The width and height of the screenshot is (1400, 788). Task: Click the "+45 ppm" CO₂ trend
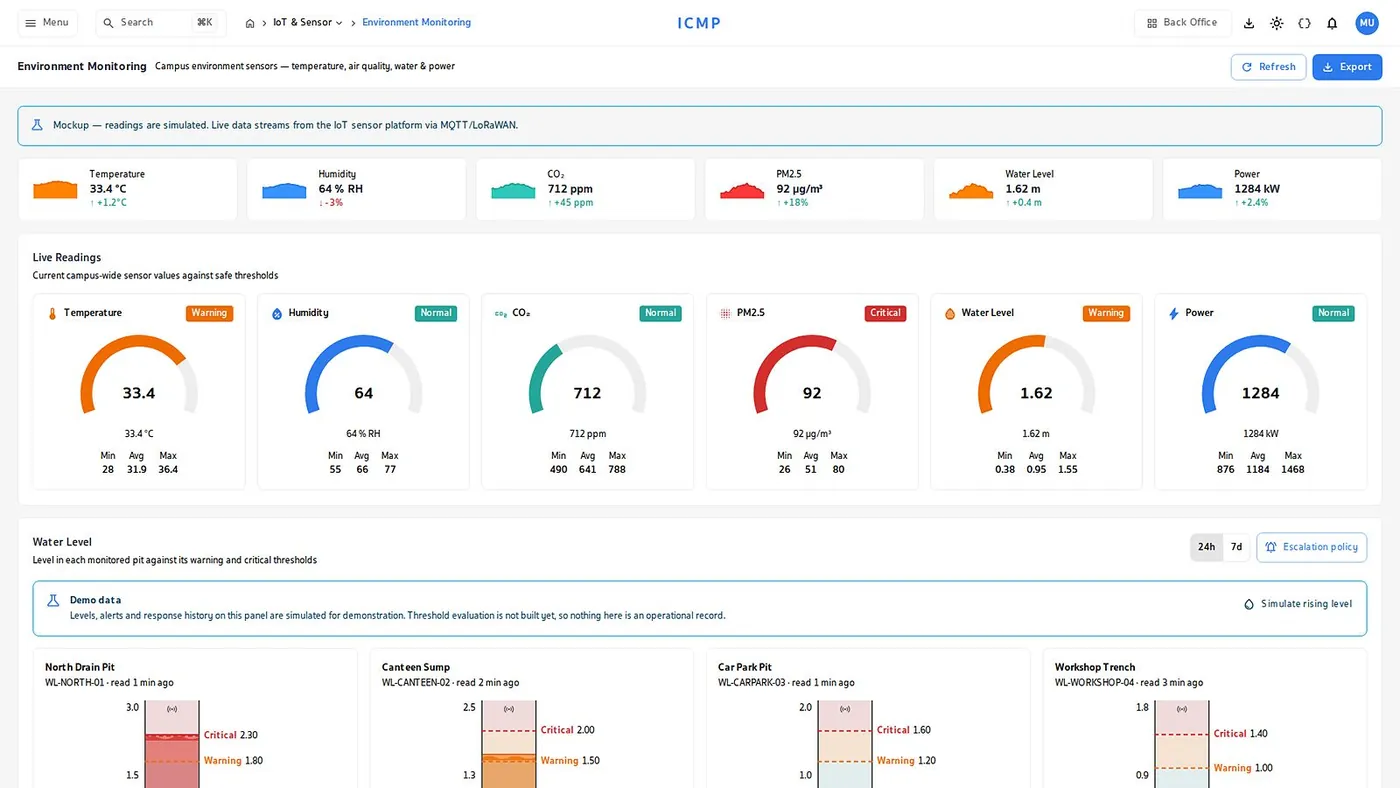[x=570, y=203]
